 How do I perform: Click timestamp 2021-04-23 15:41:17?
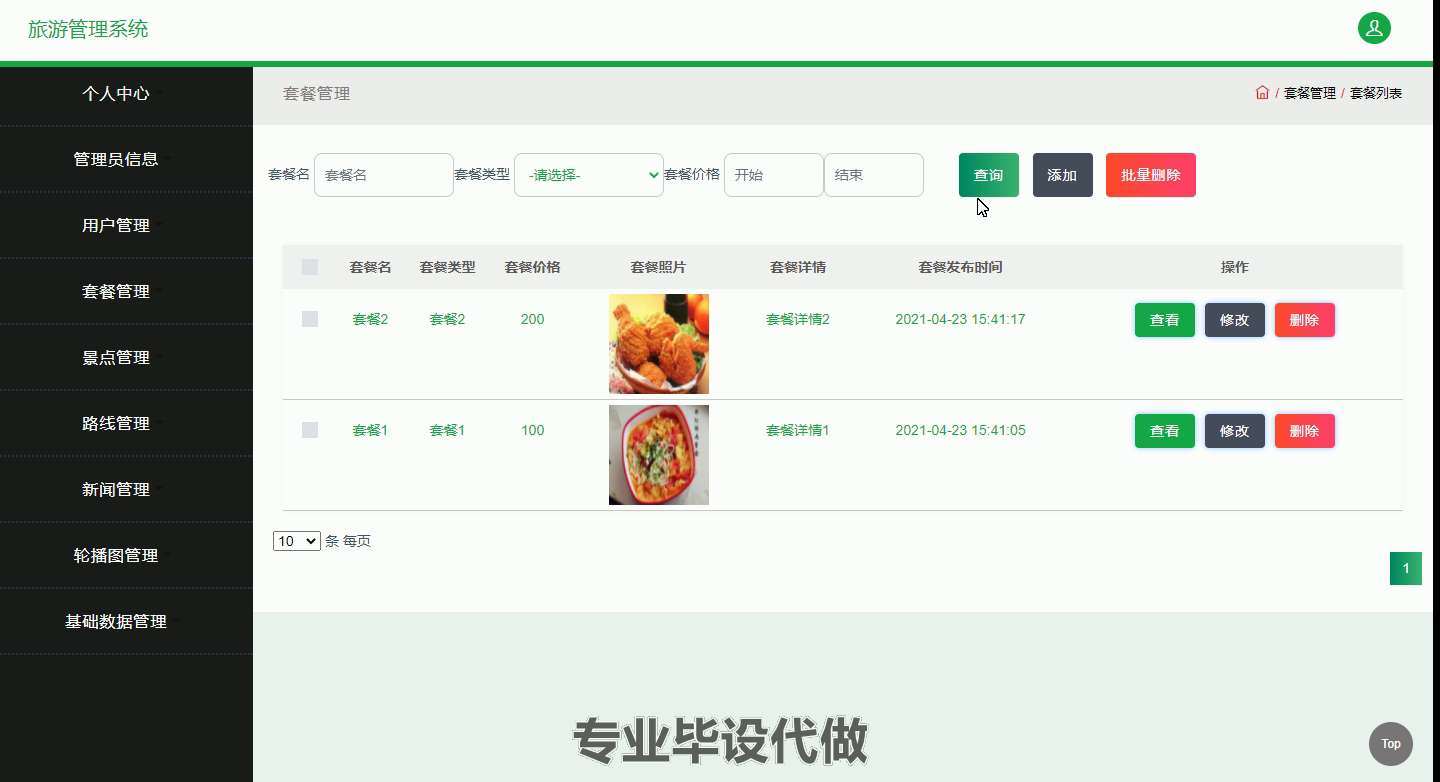960,319
